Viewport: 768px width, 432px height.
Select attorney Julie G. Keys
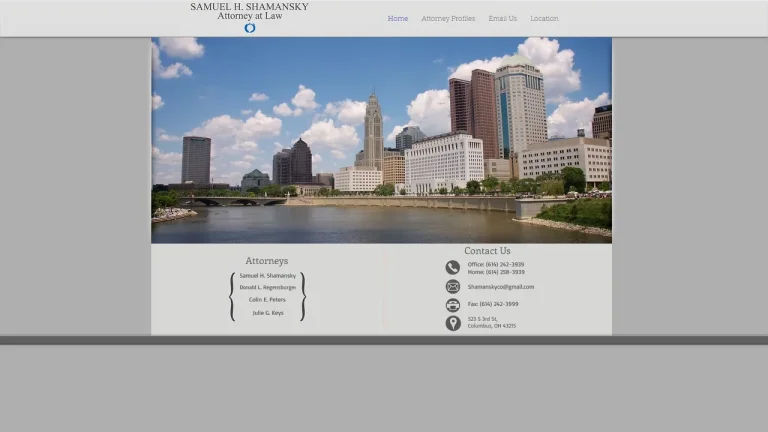(268, 313)
